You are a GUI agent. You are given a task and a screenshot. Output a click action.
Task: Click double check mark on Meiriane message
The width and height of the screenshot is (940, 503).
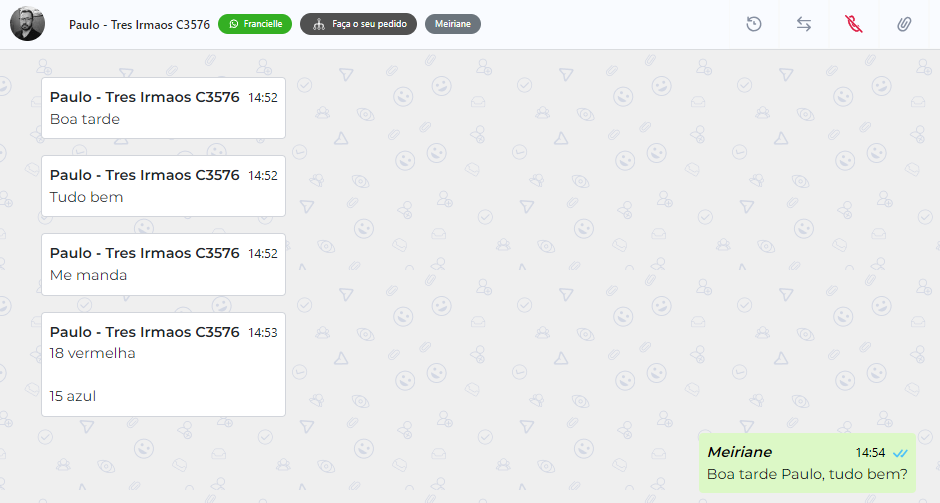coord(900,453)
